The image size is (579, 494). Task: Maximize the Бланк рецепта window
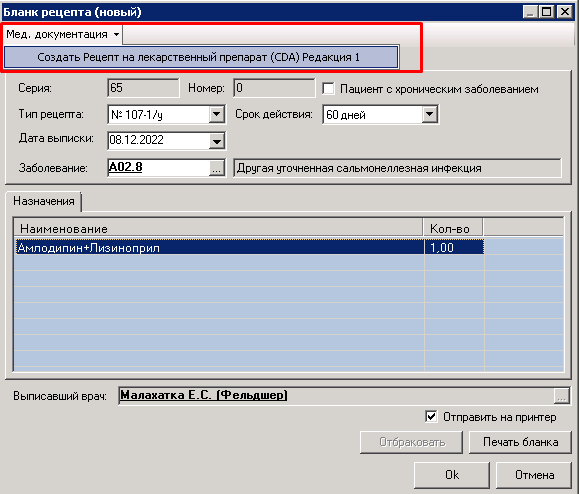tap(546, 12)
